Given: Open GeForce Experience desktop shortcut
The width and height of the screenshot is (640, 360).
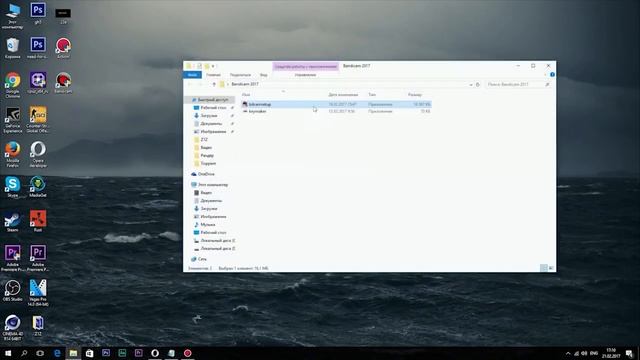Looking at the screenshot, I should click(13, 120).
